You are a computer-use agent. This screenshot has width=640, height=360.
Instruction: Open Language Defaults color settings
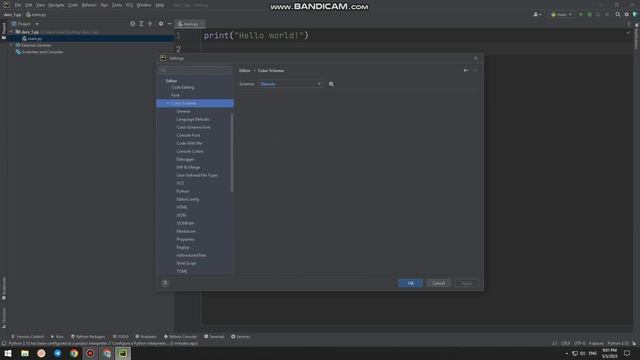(193, 119)
